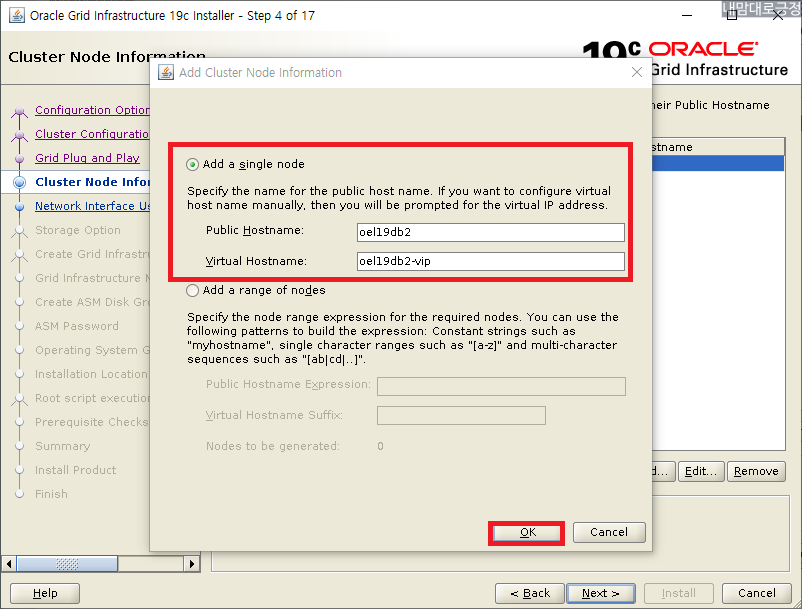
Task: Select the Cluster Node Information step
Action: point(92,182)
